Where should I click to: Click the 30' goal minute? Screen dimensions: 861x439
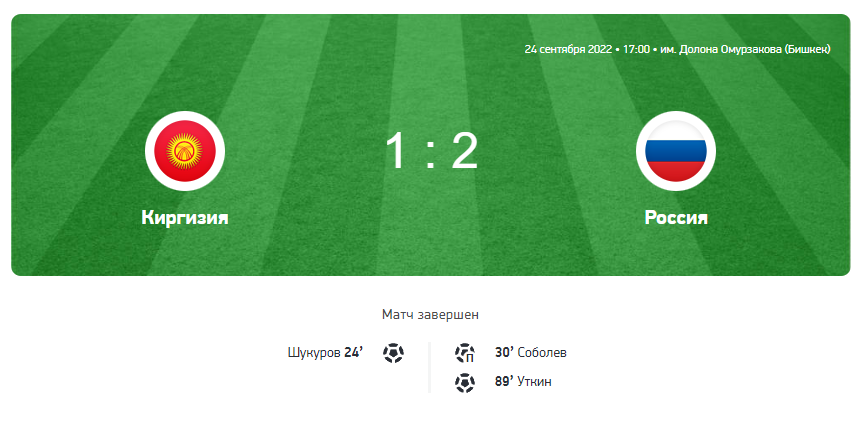(x=504, y=352)
